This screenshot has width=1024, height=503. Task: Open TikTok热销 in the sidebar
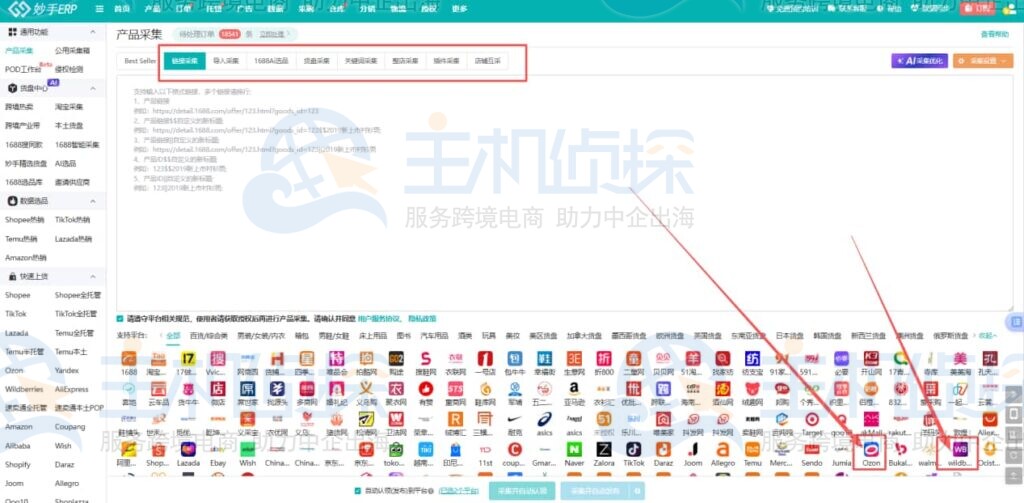[72, 220]
